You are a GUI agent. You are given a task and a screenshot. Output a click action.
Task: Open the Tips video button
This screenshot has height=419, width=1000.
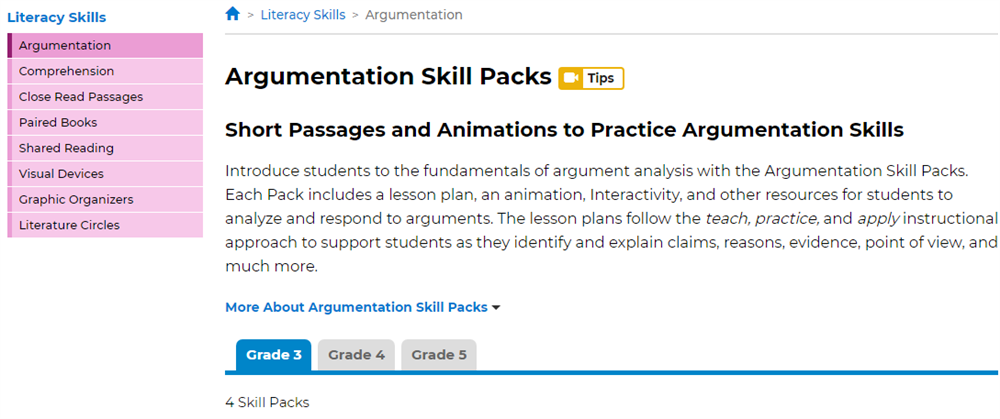coord(591,78)
